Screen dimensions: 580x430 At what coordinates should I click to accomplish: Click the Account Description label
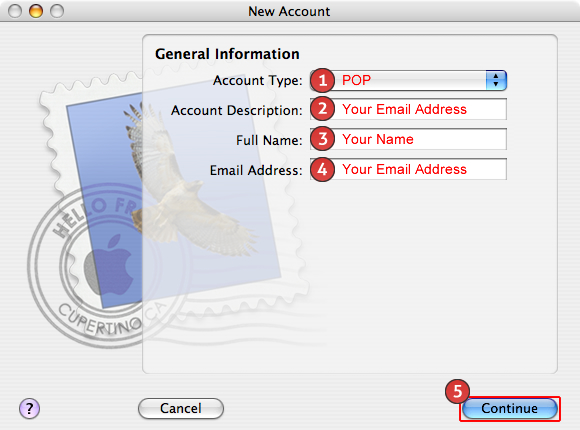[x=237, y=110]
